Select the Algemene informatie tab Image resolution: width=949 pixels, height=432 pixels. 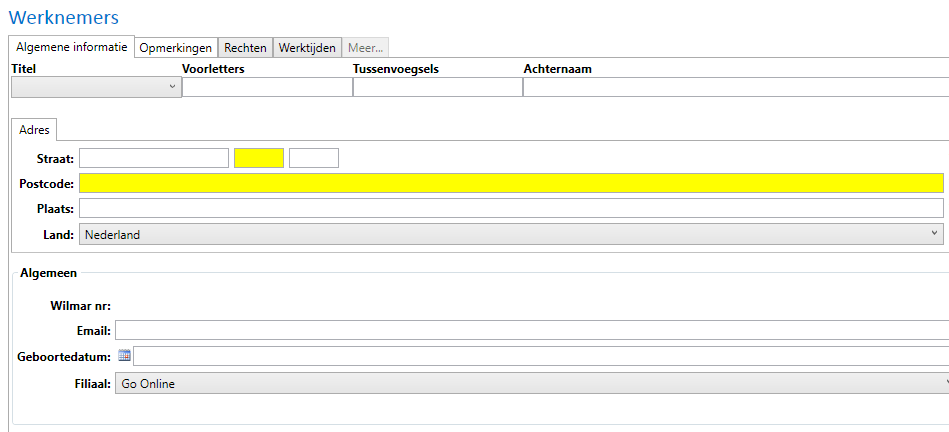click(x=71, y=47)
